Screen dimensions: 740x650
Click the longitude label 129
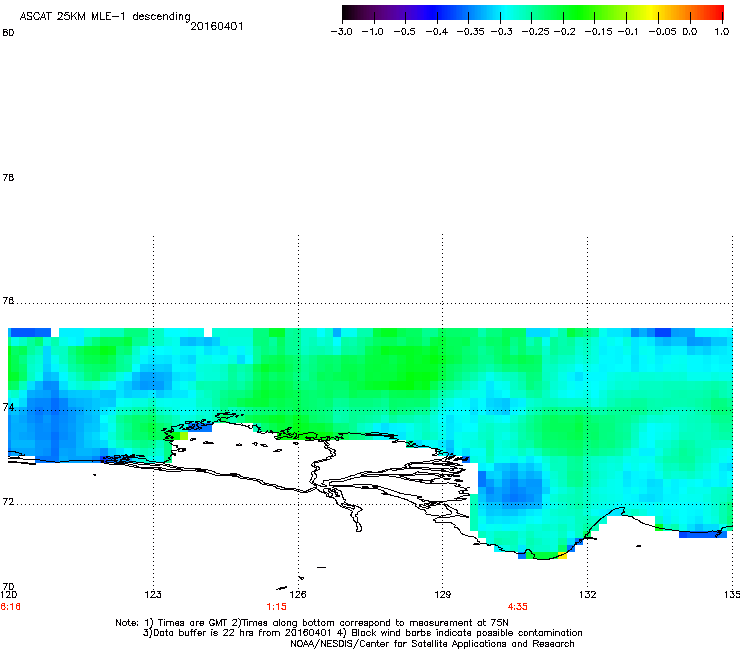(443, 594)
